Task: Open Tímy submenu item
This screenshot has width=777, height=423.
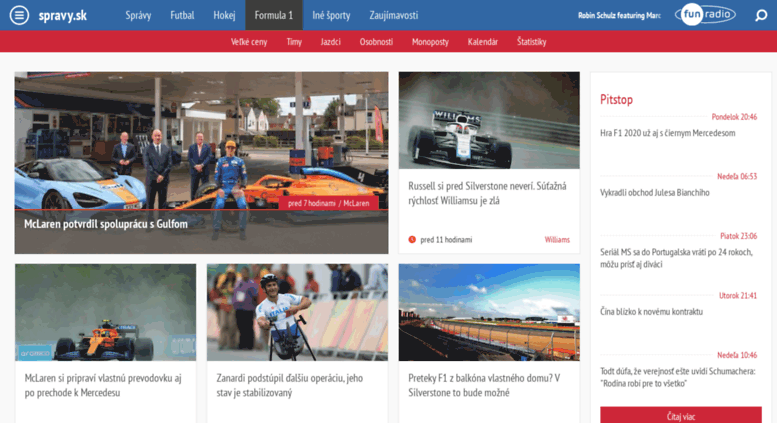Action: coord(294,42)
